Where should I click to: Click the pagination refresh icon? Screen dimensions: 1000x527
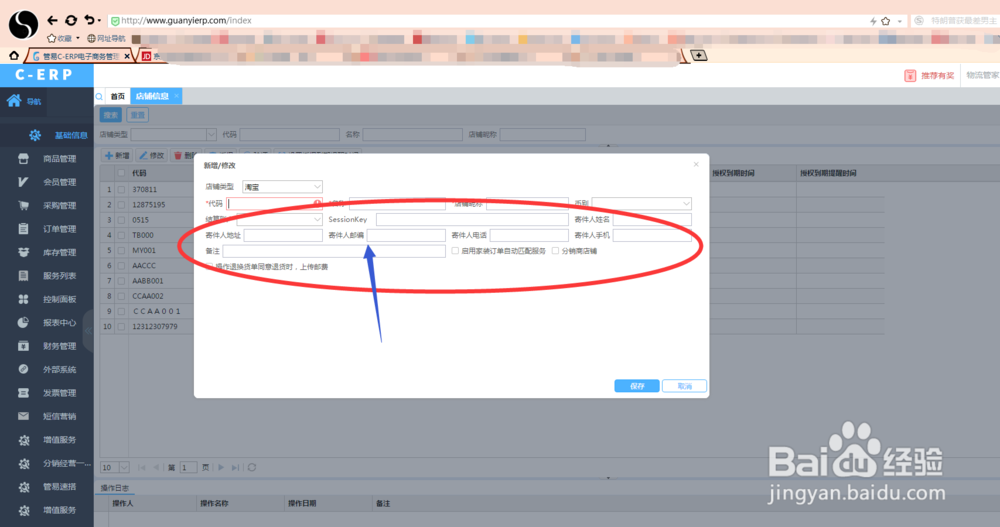252,467
